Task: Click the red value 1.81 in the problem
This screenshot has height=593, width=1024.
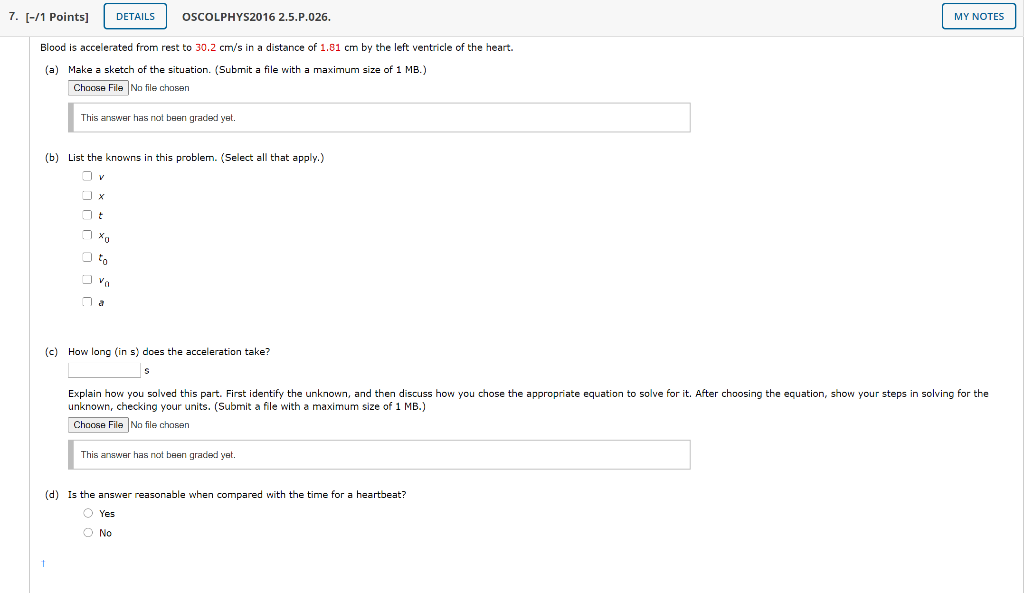Action: (330, 48)
